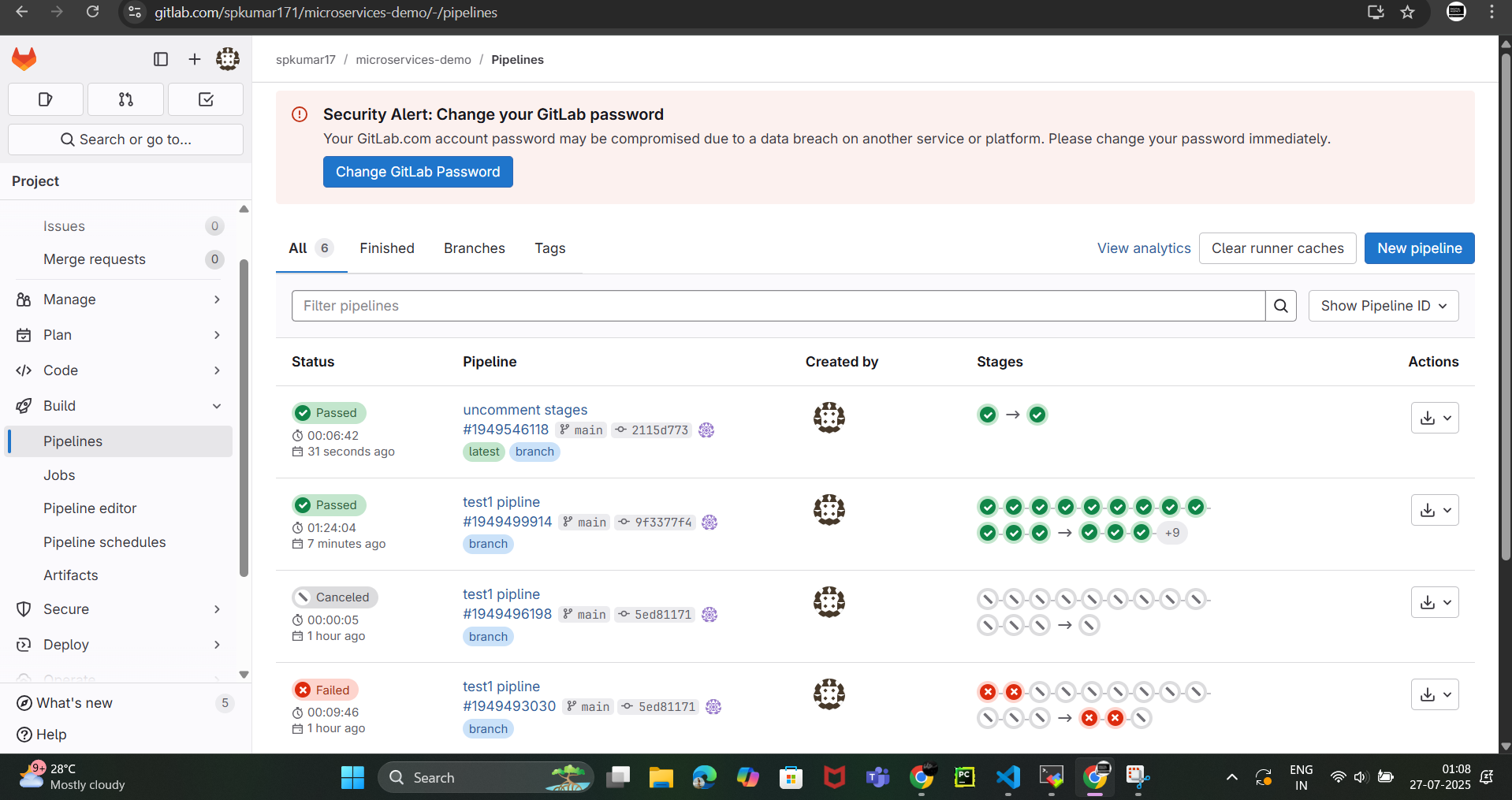Open the merge requests shortcut icon
The height and width of the screenshot is (800, 1512).
coord(125,99)
